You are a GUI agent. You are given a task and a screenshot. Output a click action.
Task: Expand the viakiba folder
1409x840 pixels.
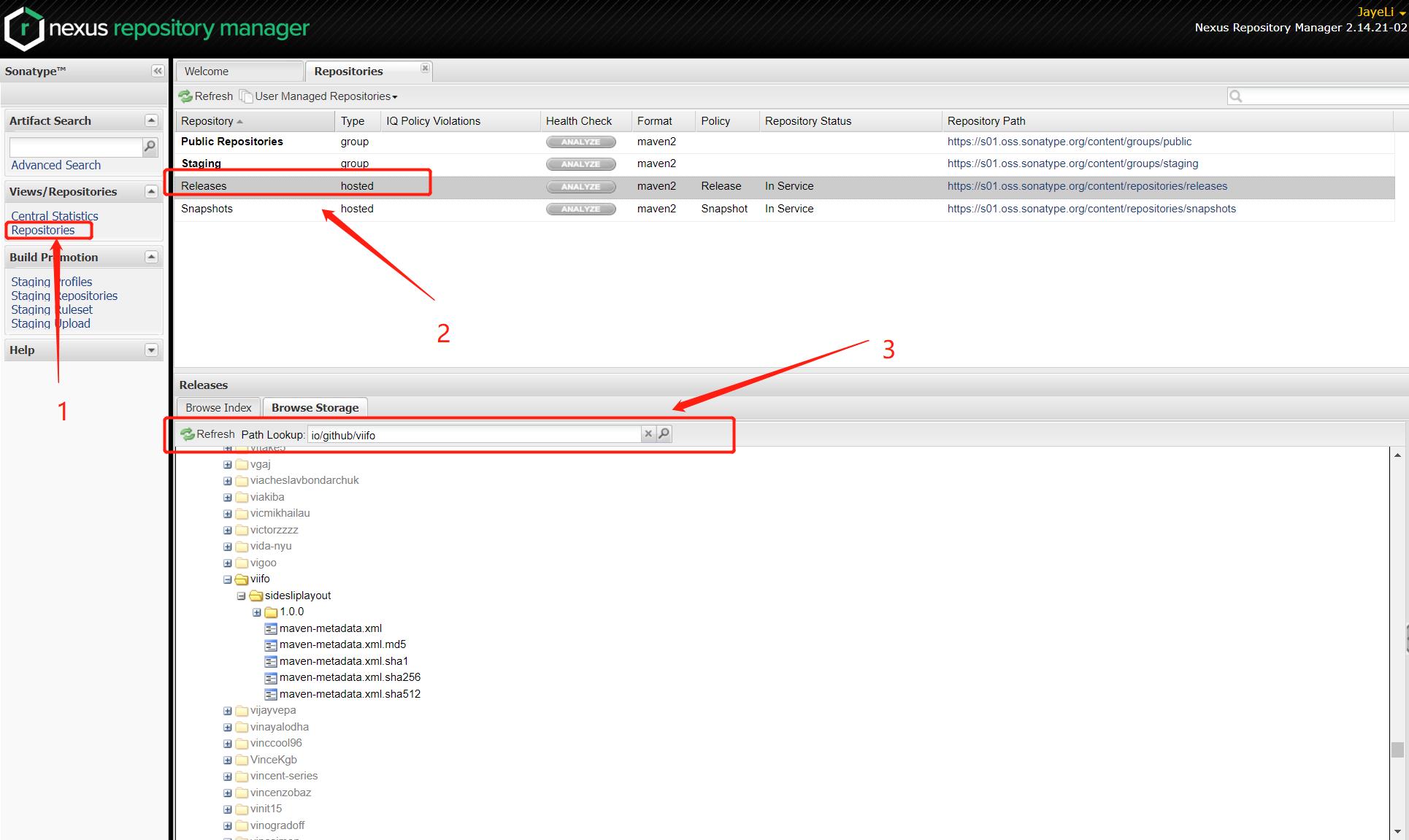pyautogui.click(x=228, y=497)
